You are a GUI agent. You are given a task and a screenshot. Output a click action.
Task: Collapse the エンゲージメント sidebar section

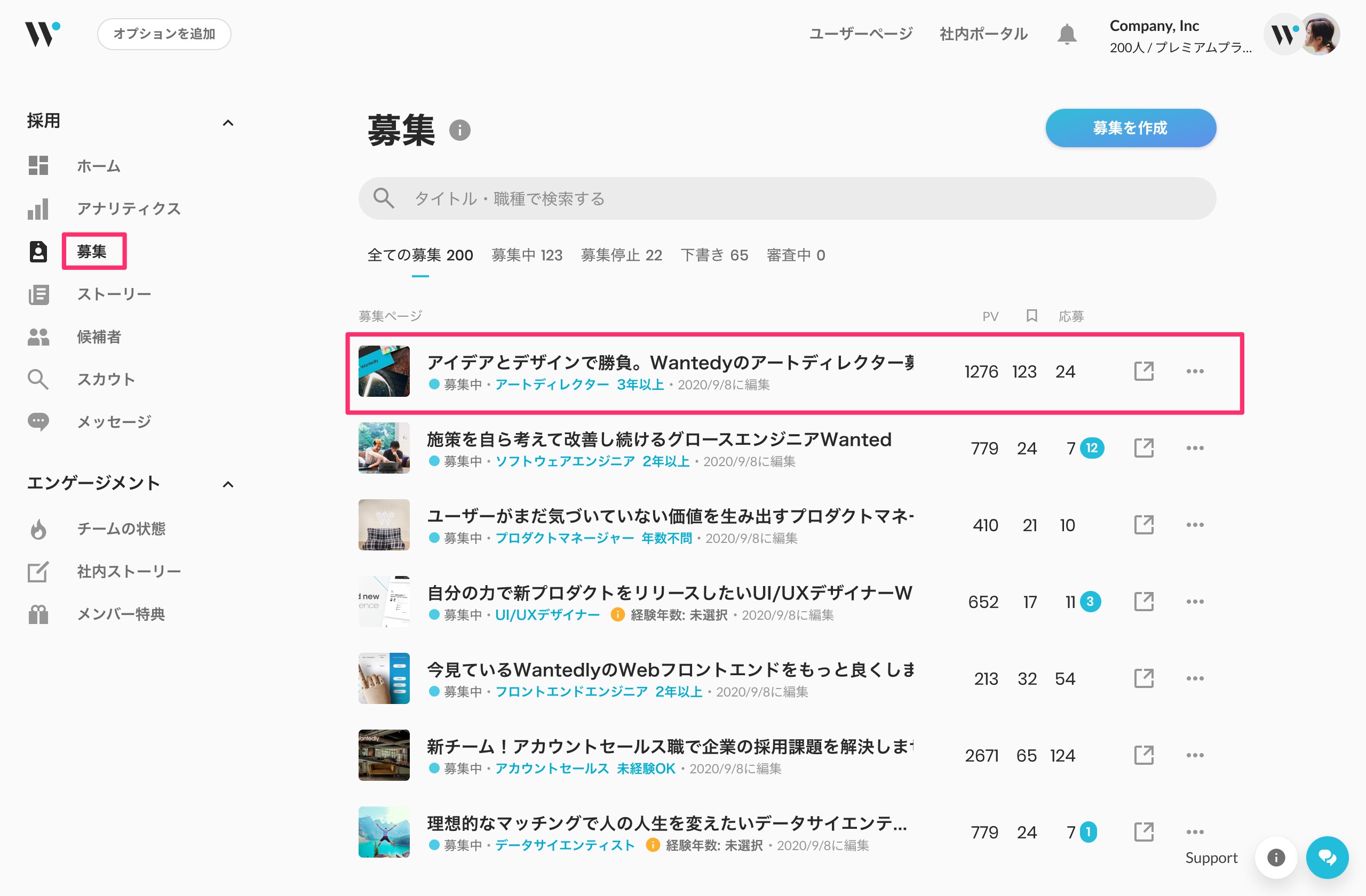pos(228,484)
